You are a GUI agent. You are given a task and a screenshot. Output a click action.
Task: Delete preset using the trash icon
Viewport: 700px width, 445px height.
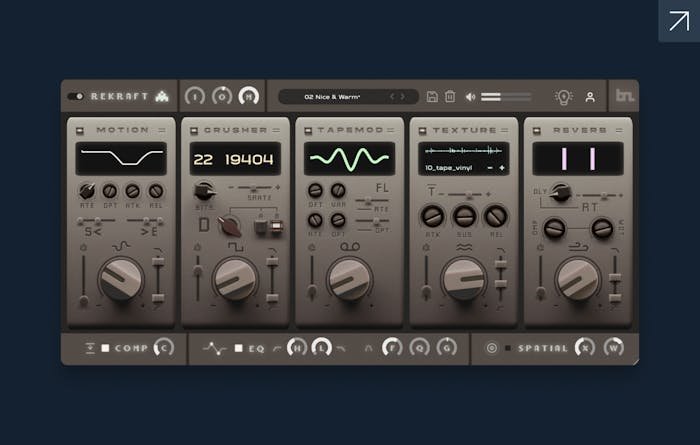click(x=449, y=97)
